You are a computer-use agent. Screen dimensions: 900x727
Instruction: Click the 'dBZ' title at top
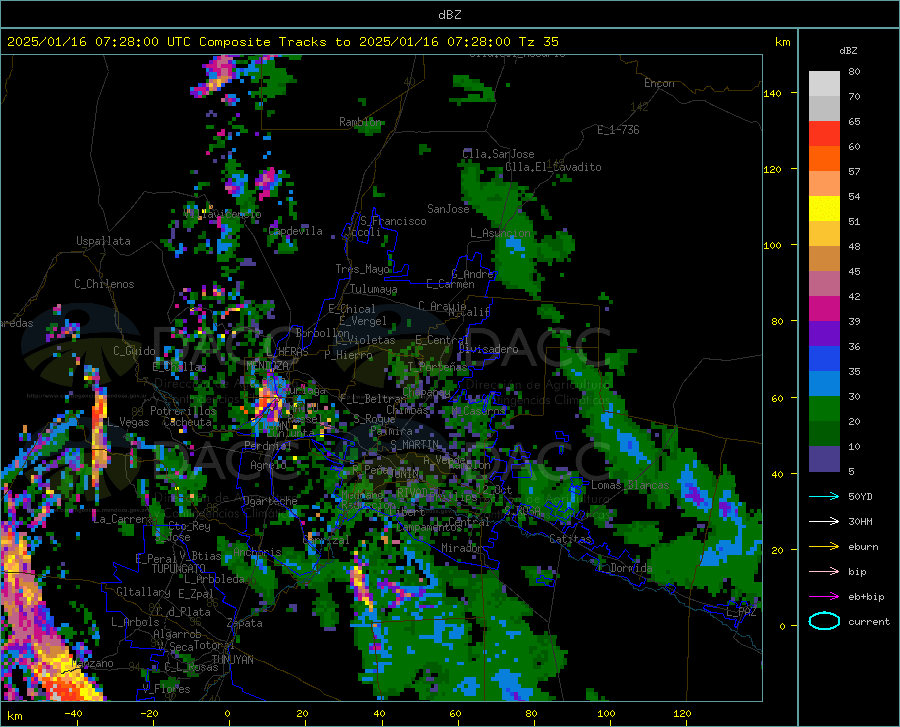(x=449, y=15)
